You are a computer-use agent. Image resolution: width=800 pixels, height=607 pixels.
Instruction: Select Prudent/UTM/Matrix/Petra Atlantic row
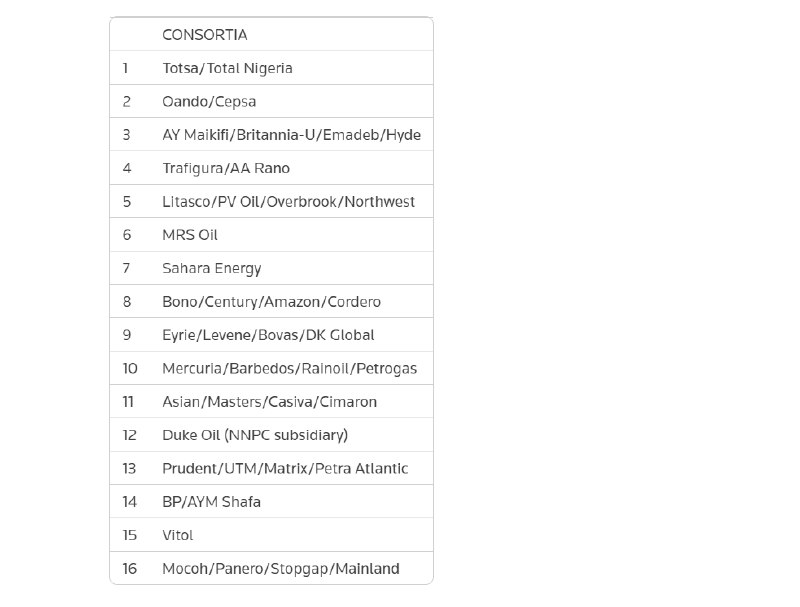coord(271,468)
